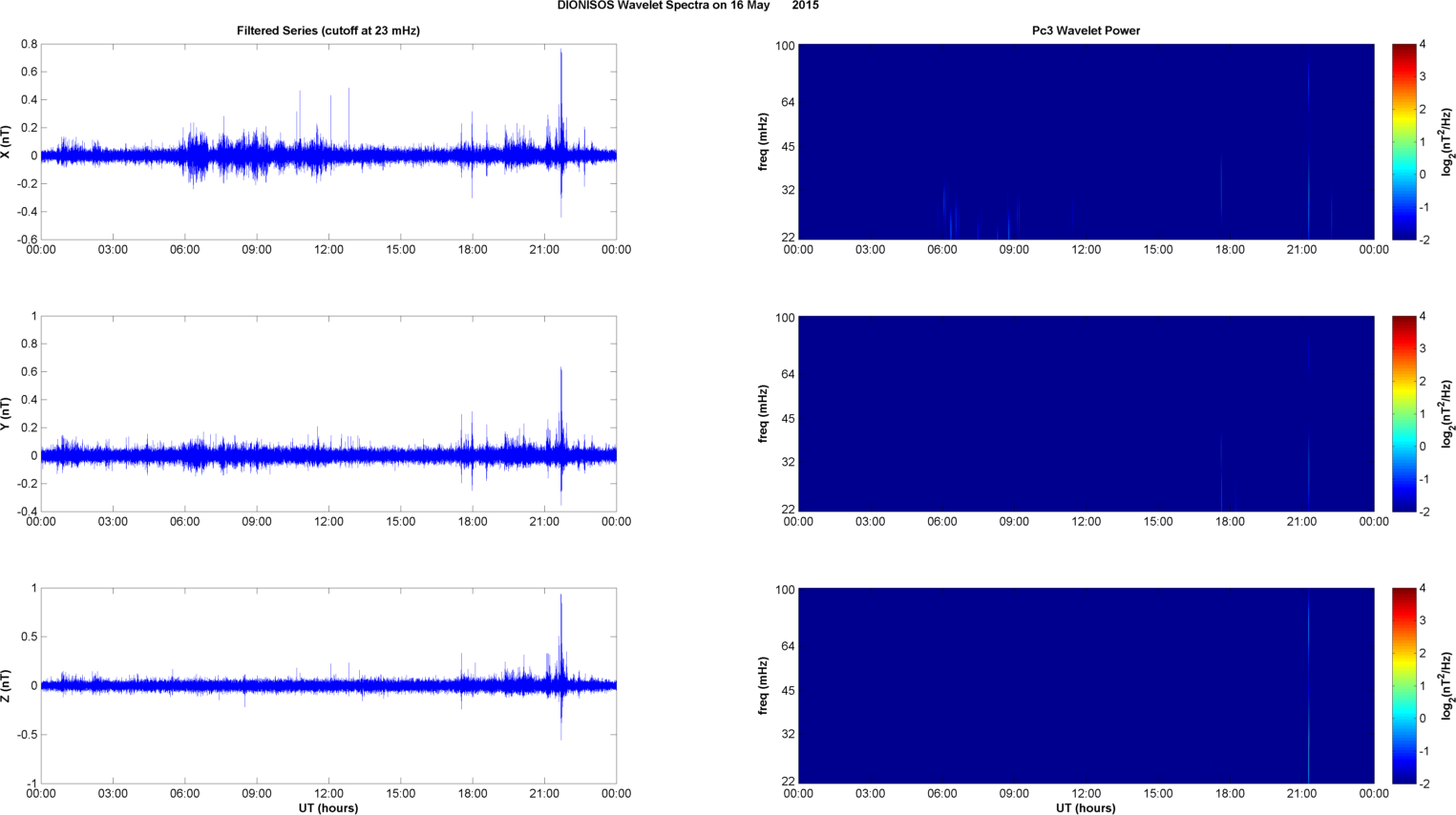Click the '100' frequency tick of top spectrum
The height and width of the screenshot is (815, 1456).
tap(785, 46)
